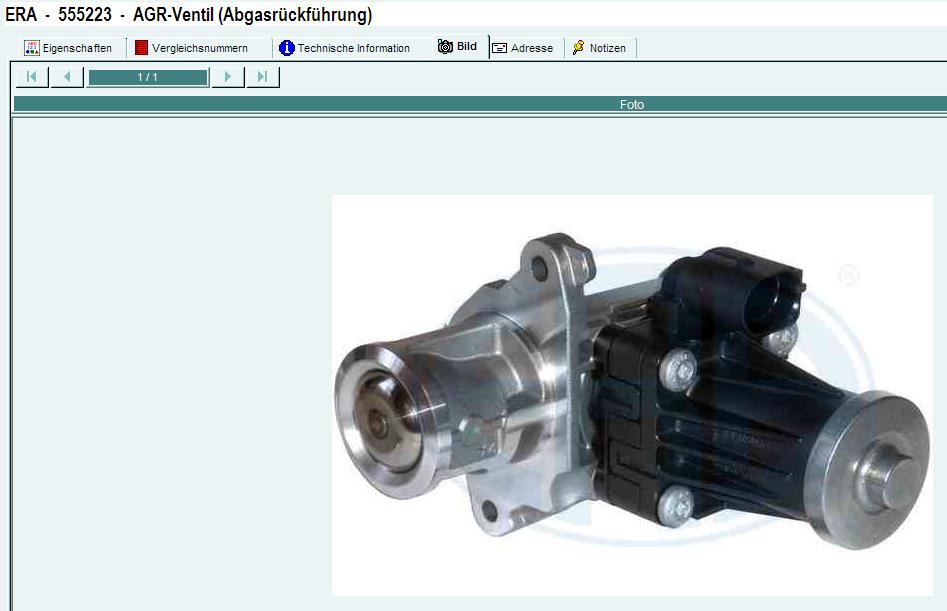Click the blue info icon for Technische Information
The image size is (947, 611).
click(x=287, y=48)
